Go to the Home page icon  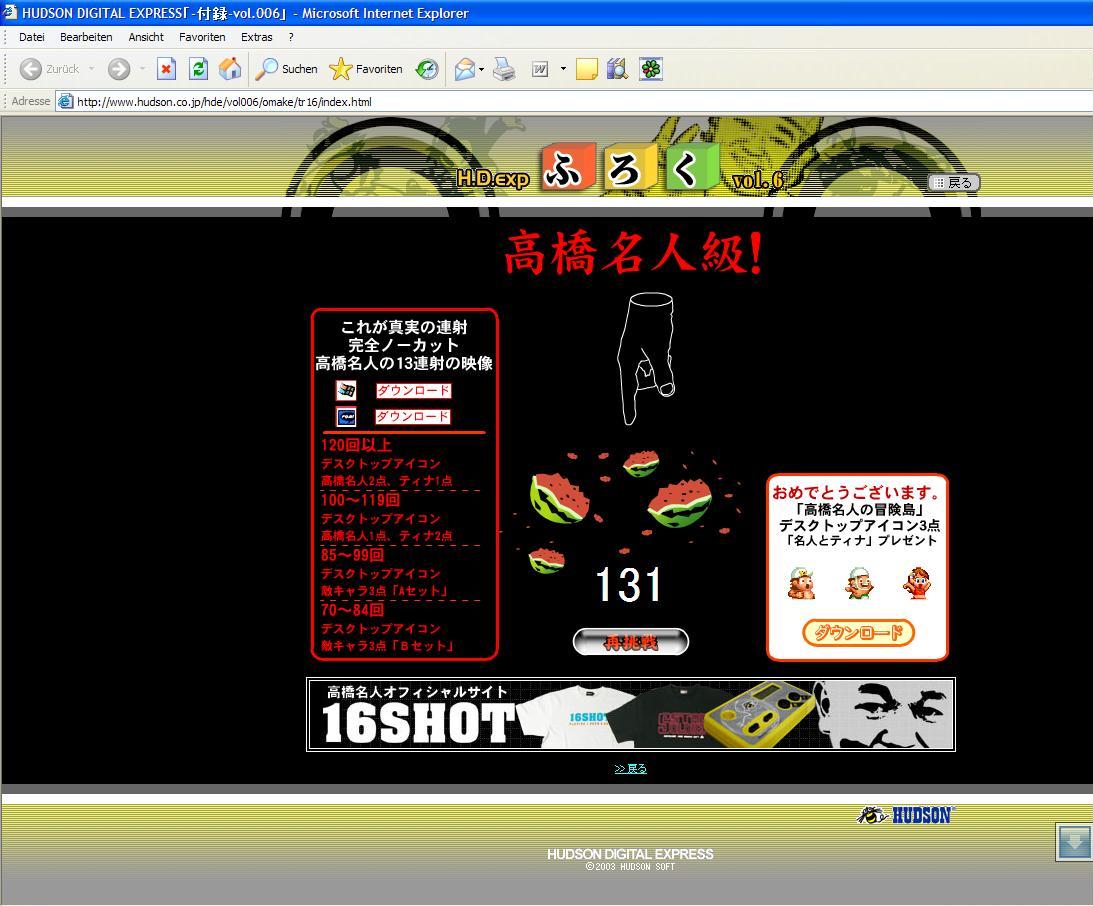[229, 69]
